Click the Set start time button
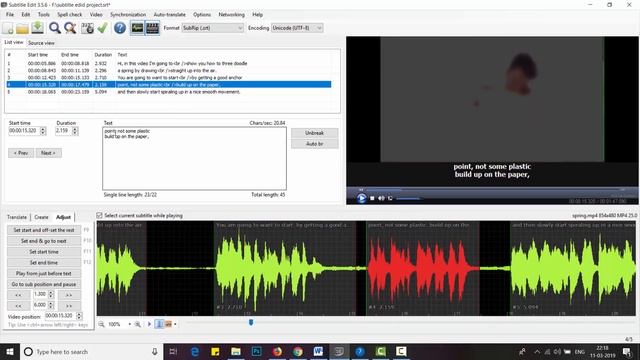640x360 pixels. pyautogui.click(x=44, y=252)
